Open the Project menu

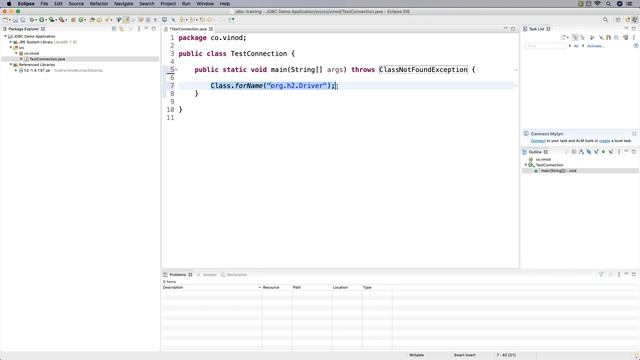tap(168, 4)
